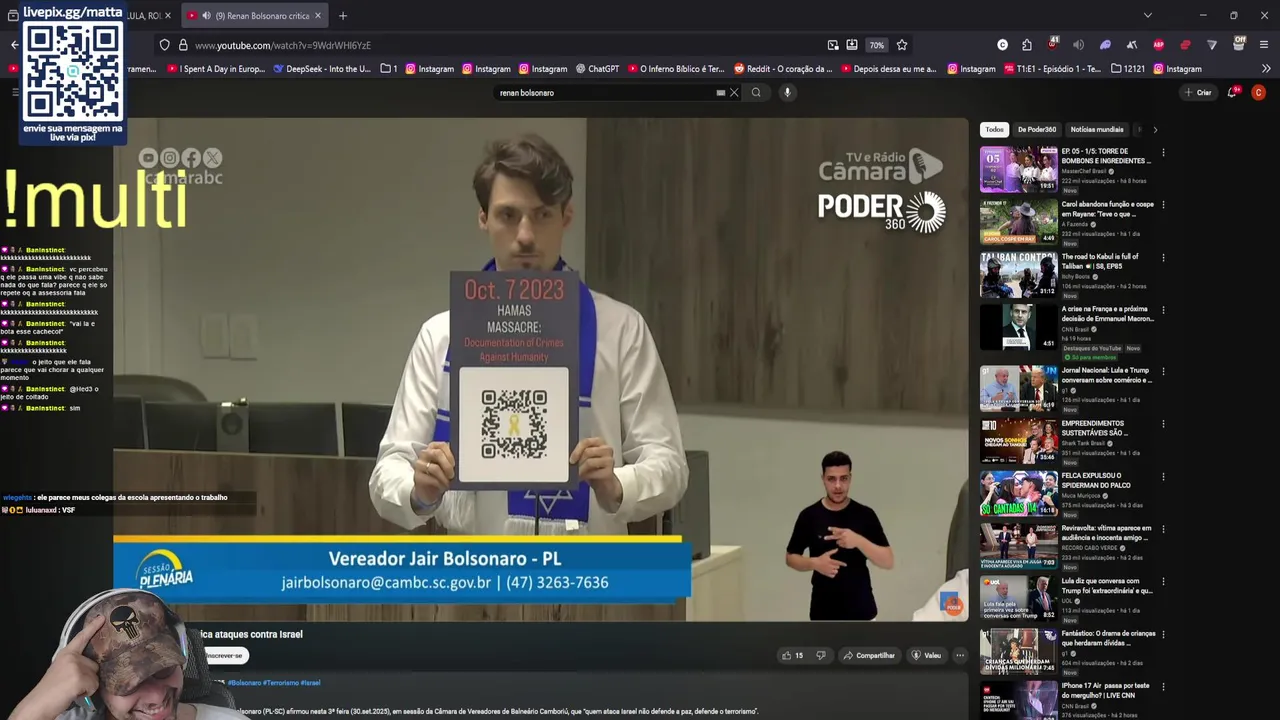The height and width of the screenshot is (720, 1280).
Task: Clear the YouTube search text with X
Action: (x=734, y=93)
